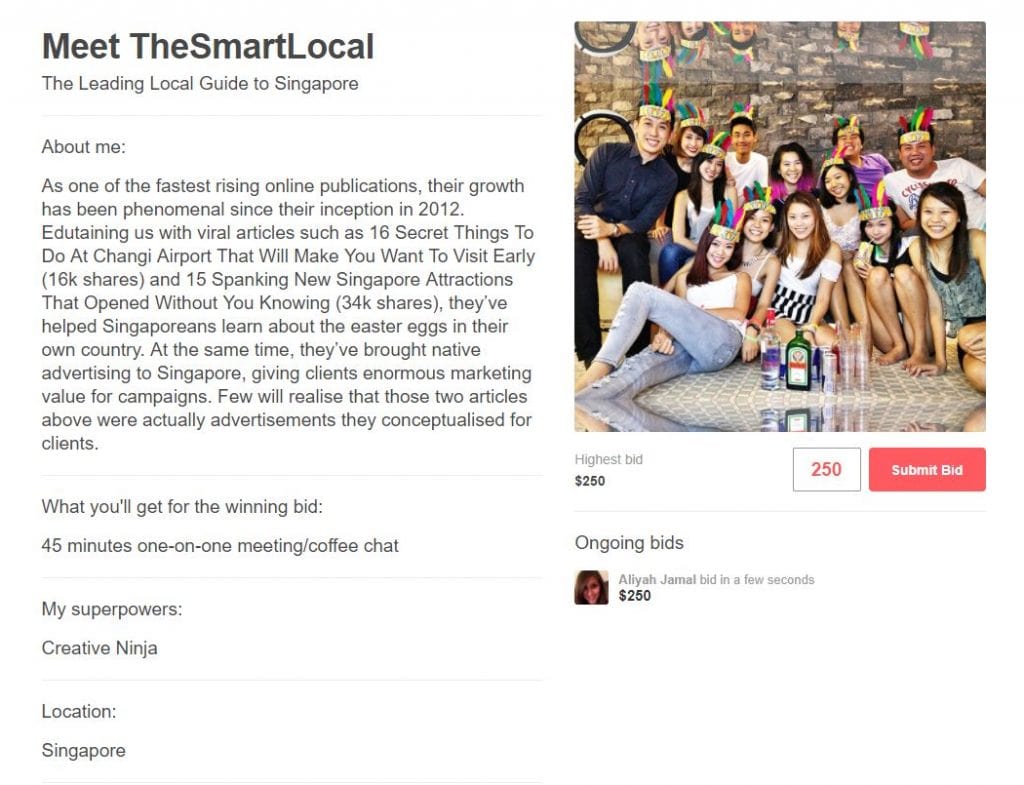Image resolution: width=1024 pixels, height=785 pixels.
Task: Select the Leading Local Guide to Singapore subtitle
Action: [200, 84]
